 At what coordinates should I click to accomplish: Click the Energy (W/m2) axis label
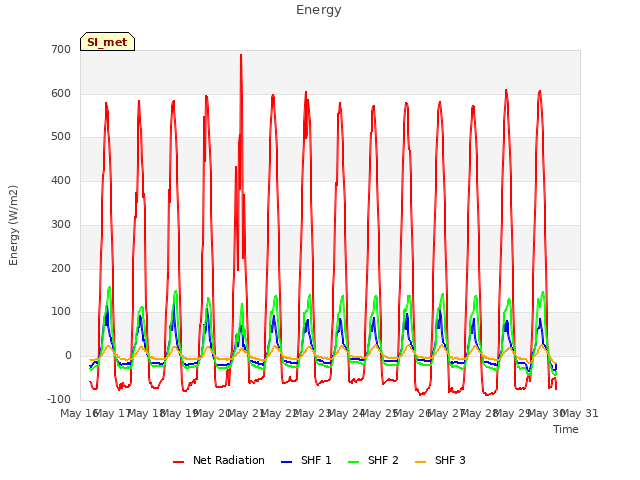(x=13, y=225)
